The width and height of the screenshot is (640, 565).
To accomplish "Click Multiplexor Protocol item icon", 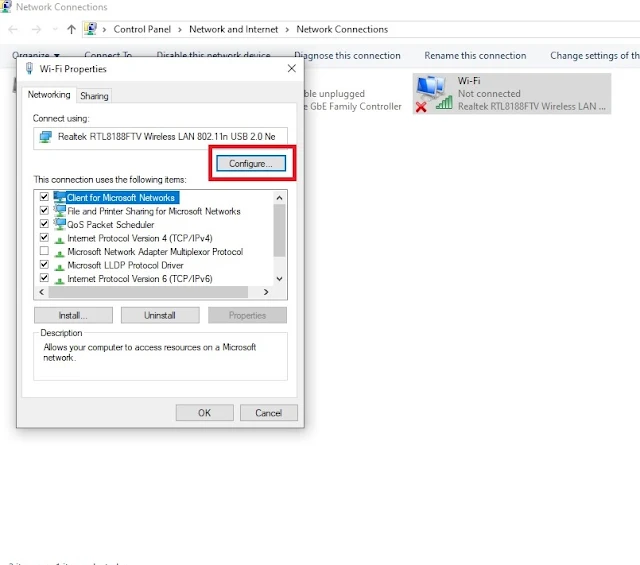I will coord(60,253).
